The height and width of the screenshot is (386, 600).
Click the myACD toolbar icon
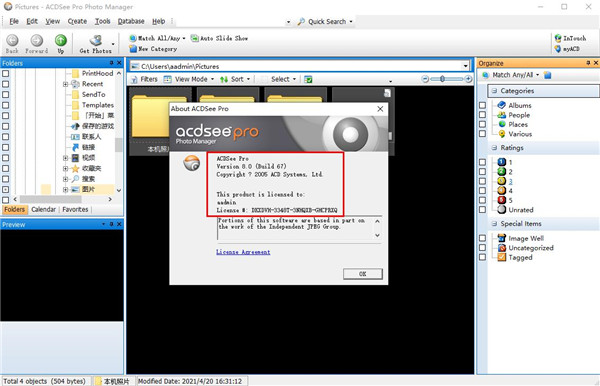558,49
